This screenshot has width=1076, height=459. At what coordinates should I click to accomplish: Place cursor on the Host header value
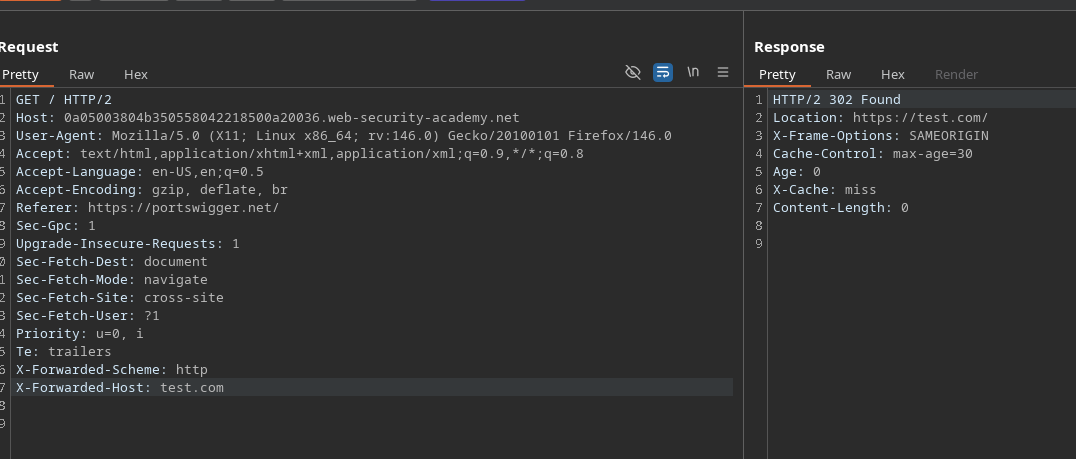pos(292,117)
